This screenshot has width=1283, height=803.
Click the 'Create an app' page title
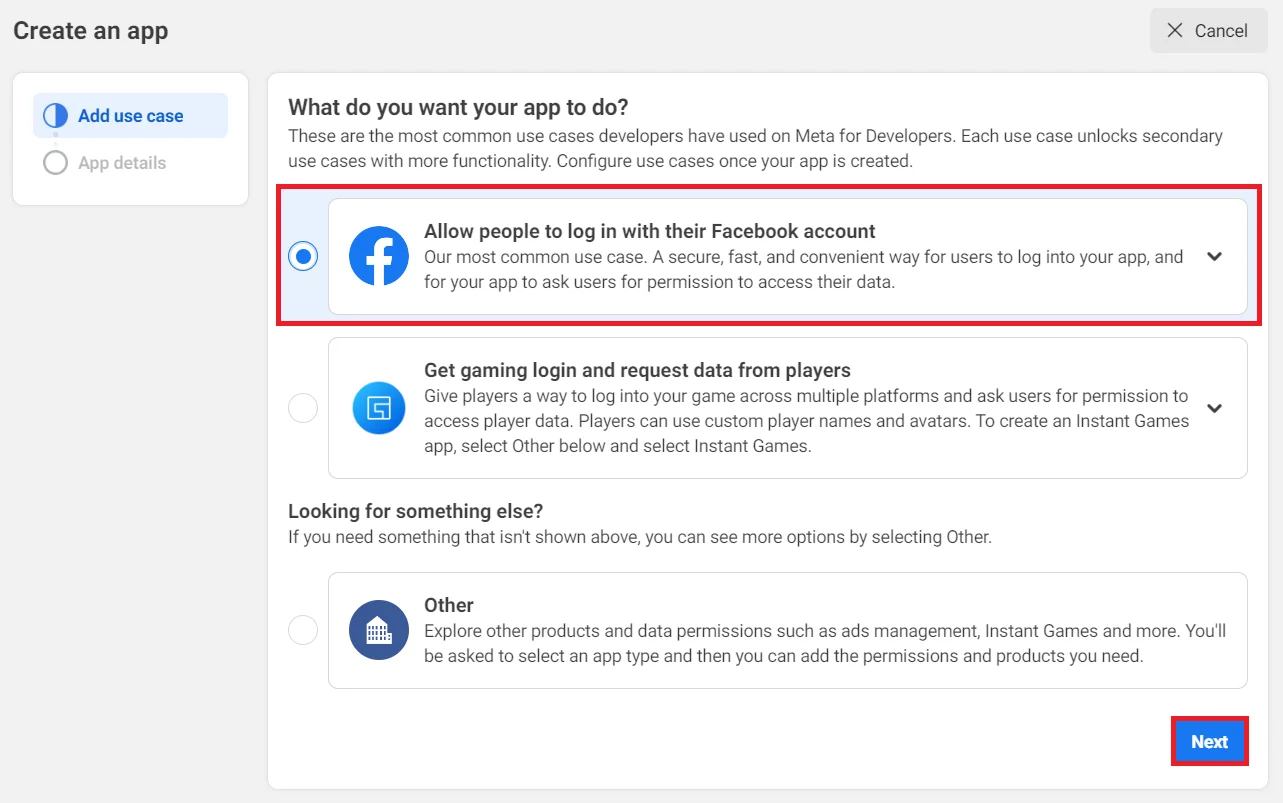coord(91,31)
